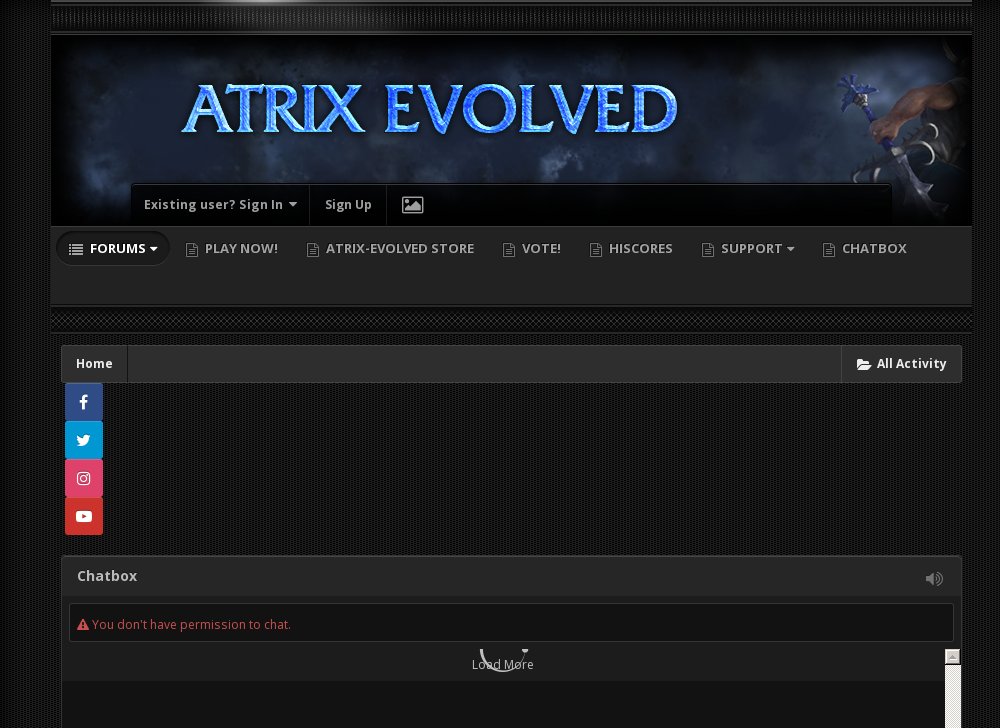Click the image picker icon beside Sign Up
Image resolution: width=1000 pixels, height=728 pixels.
413,205
